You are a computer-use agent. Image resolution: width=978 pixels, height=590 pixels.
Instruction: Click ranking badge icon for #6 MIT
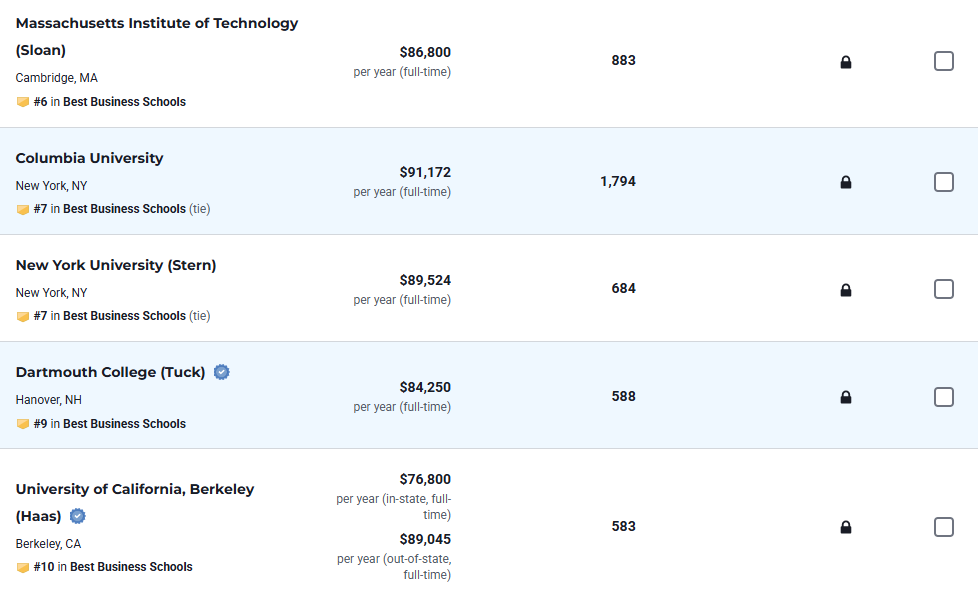point(23,102)
